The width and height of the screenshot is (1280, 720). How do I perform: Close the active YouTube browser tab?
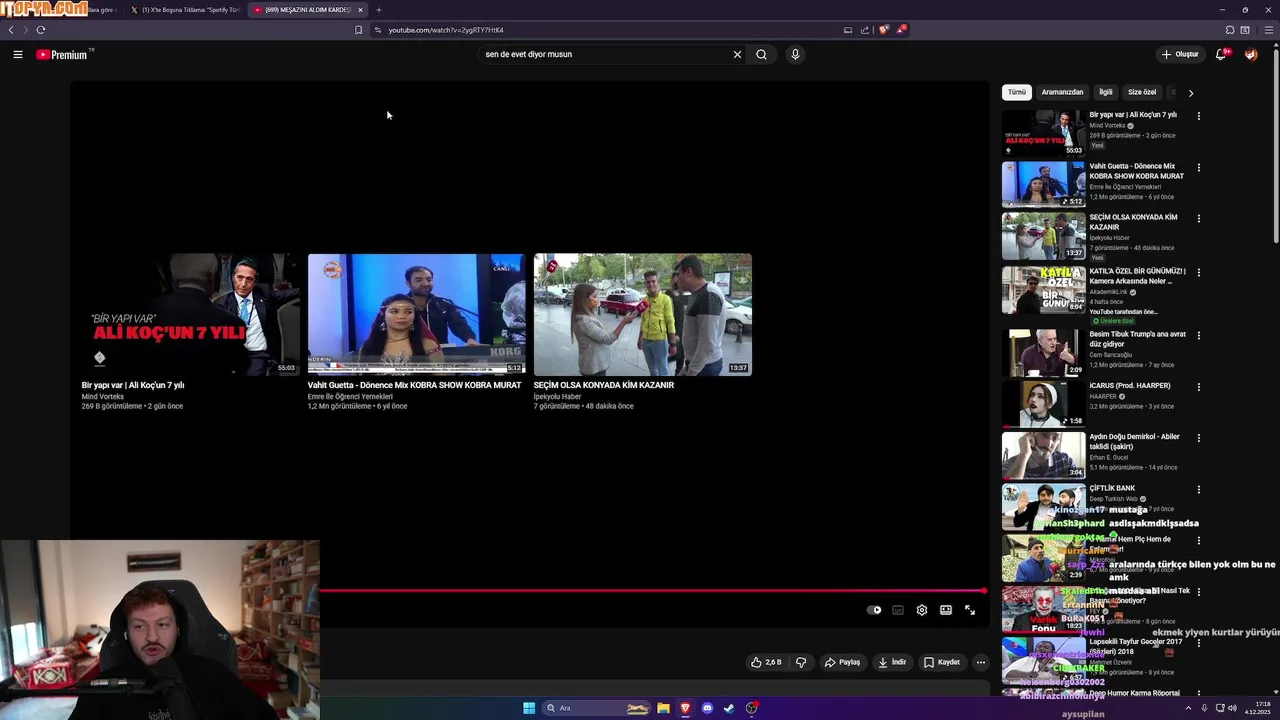pyautogui.click(x=361, y=10)
